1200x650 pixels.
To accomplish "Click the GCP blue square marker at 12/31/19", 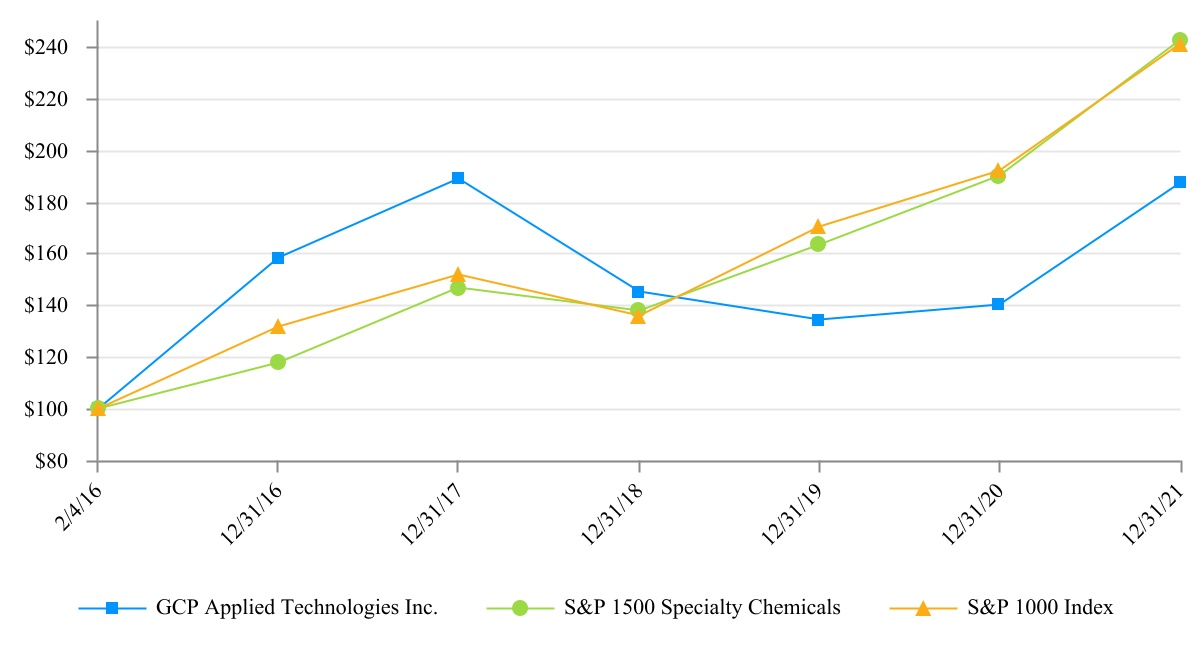I will click(x=818, y=320).
